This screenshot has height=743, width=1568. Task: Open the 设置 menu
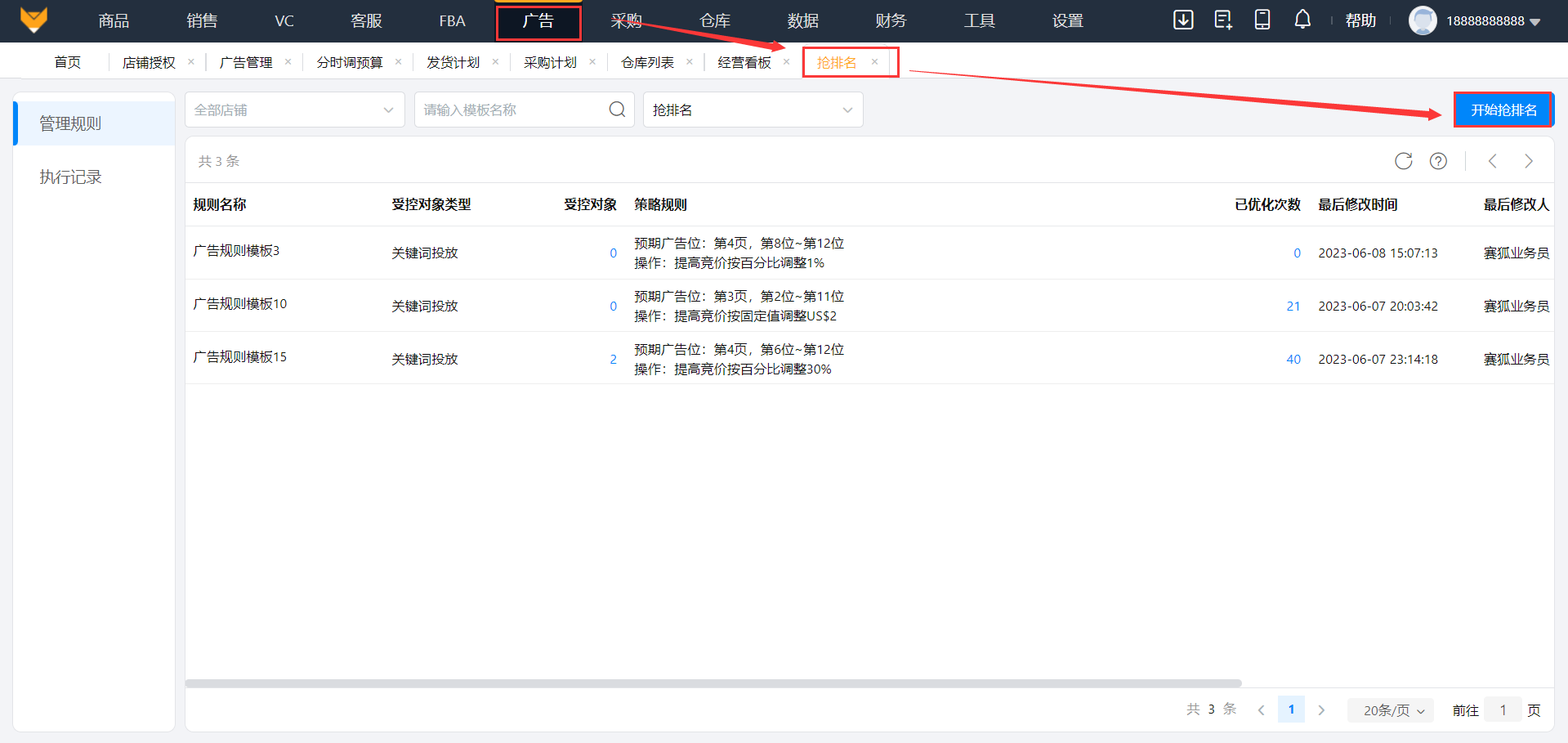pyautogui.click(x=1068, y=20)
